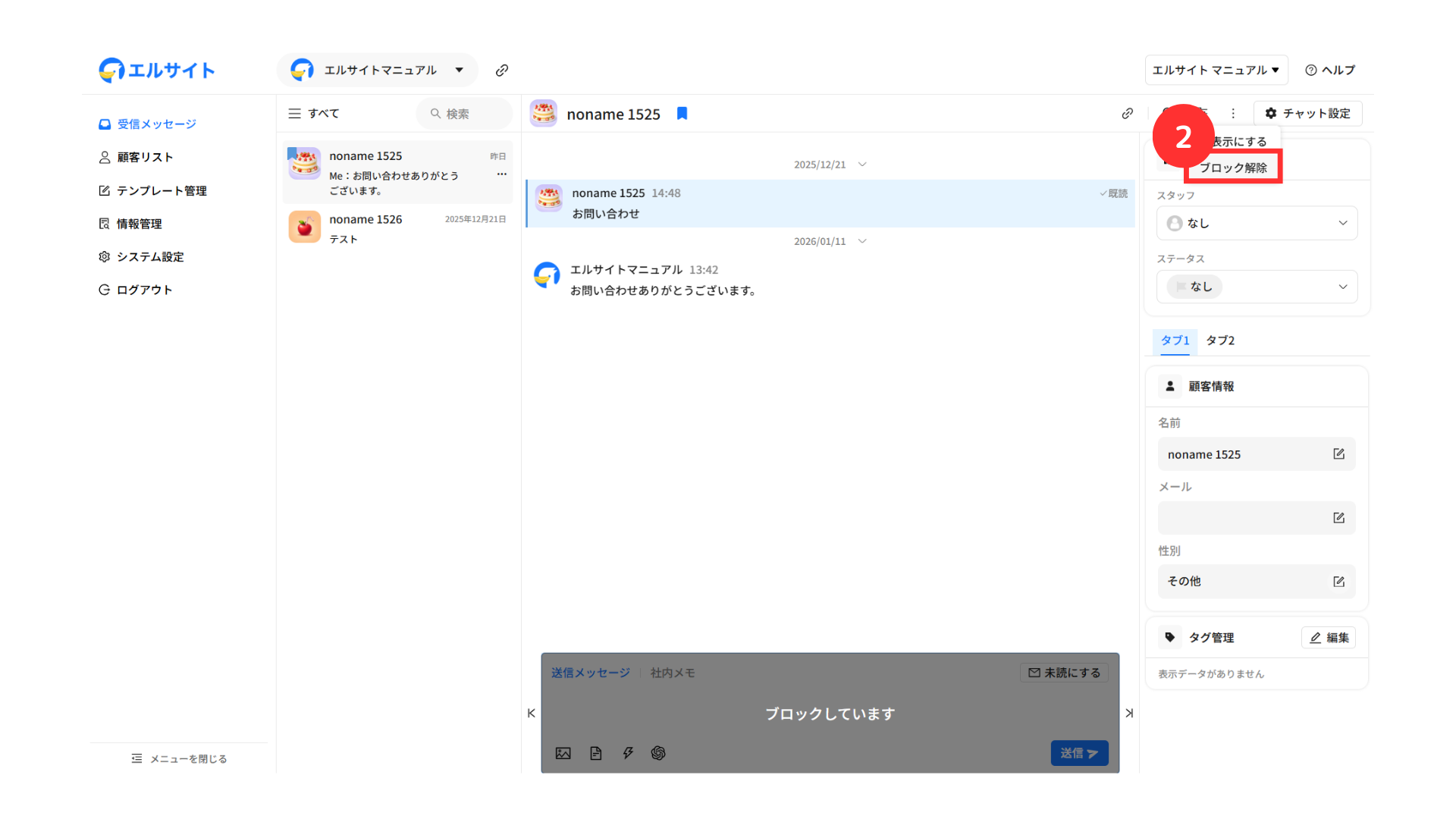1456x819 pixels.
Task: Expand the スタッフ dropdown
Action: click(1257, 223)
